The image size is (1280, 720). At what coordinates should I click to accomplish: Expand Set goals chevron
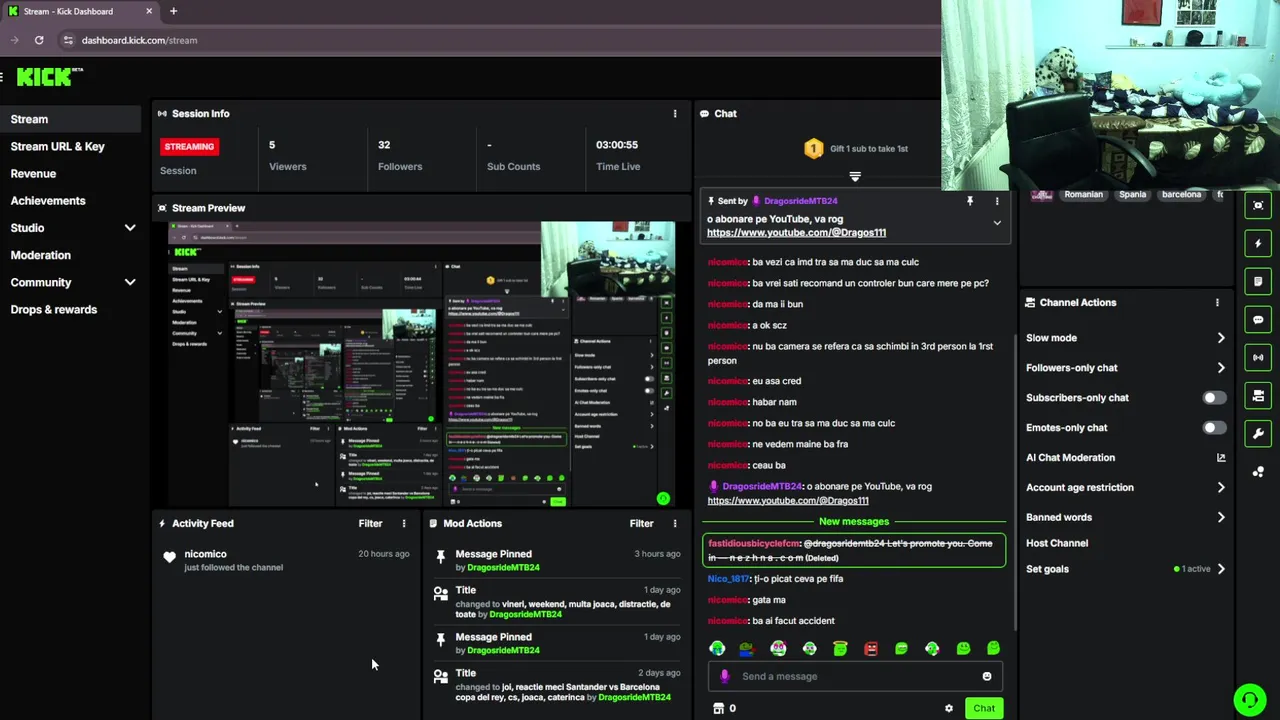point(1221,569)
